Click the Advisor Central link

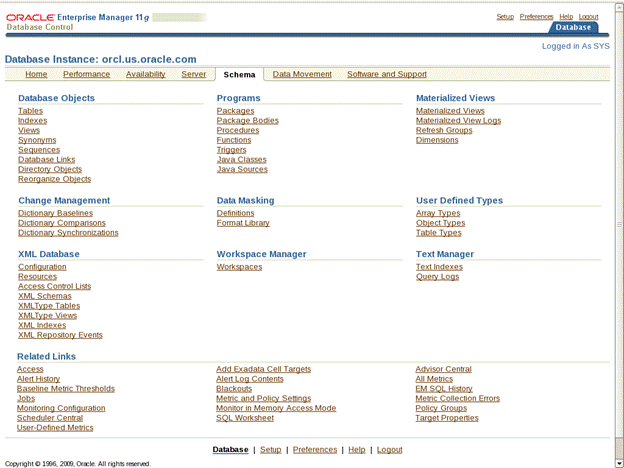click(x=443, y=369)
